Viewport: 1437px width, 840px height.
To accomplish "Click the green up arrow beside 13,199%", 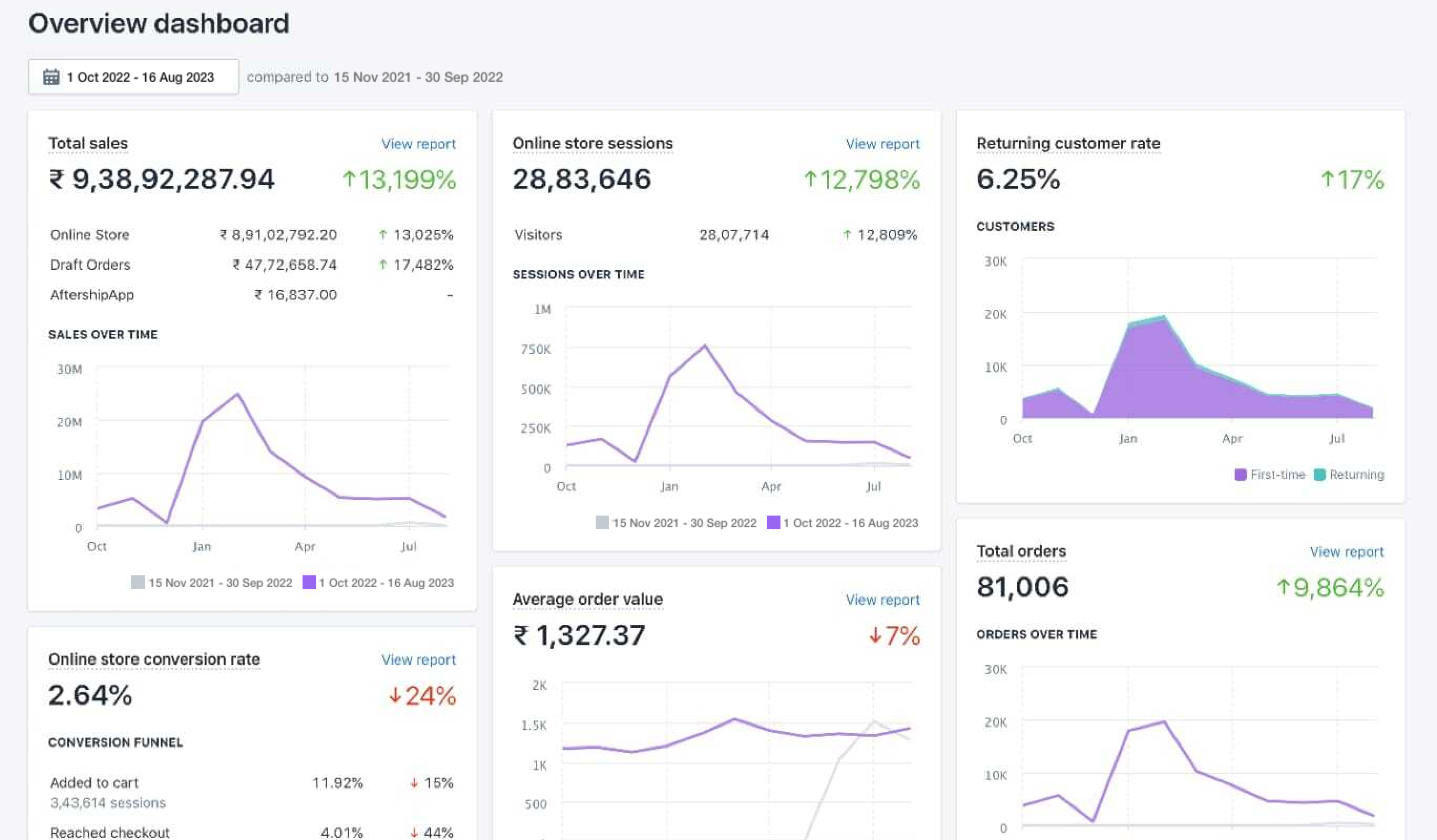I will (x=348, y=180).
